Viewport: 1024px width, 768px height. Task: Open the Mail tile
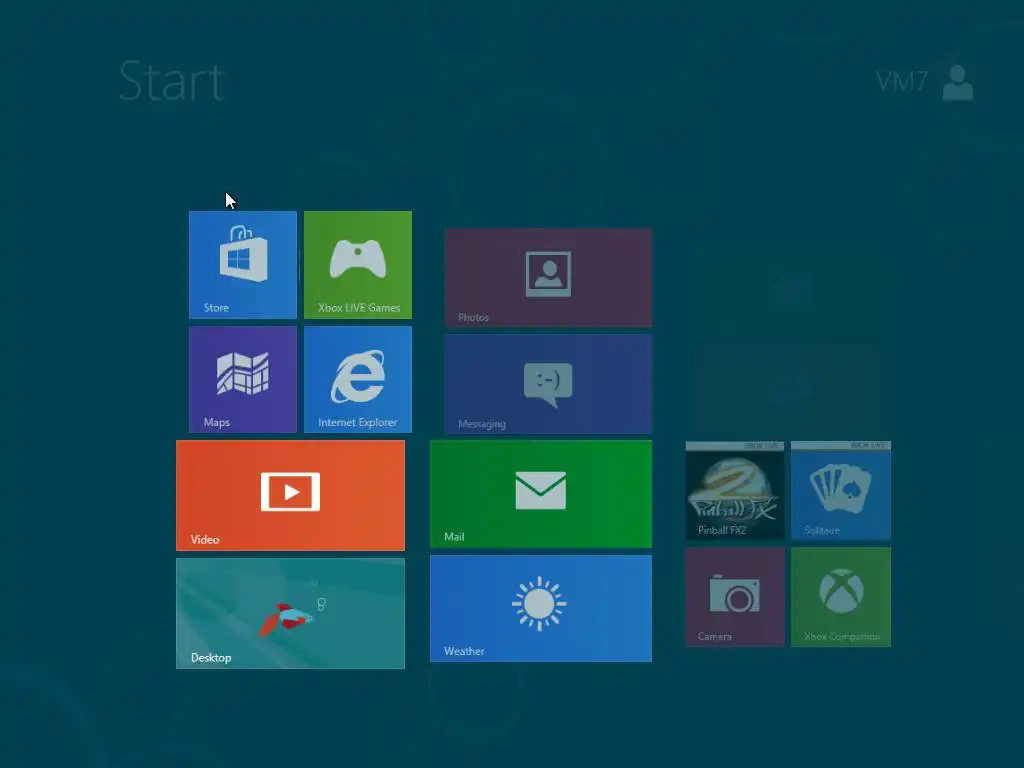tap(541, 494)
